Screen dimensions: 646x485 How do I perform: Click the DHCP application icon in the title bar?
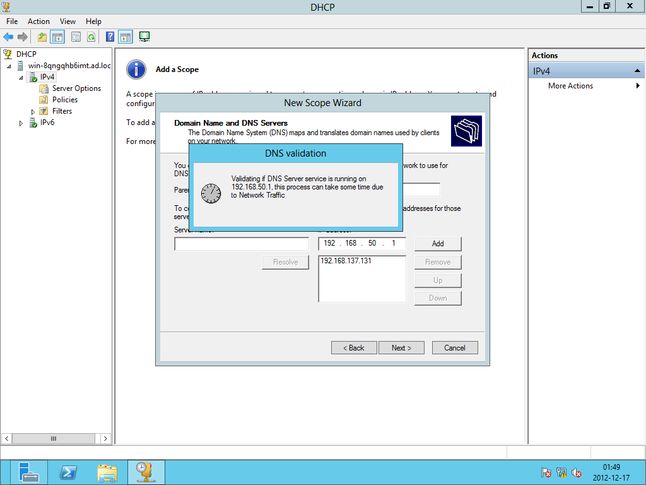6,6
